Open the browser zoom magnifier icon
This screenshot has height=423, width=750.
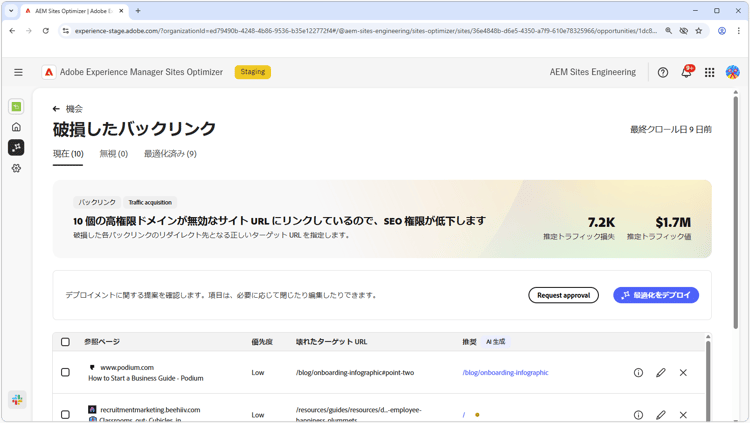click(x=669, y=31)
